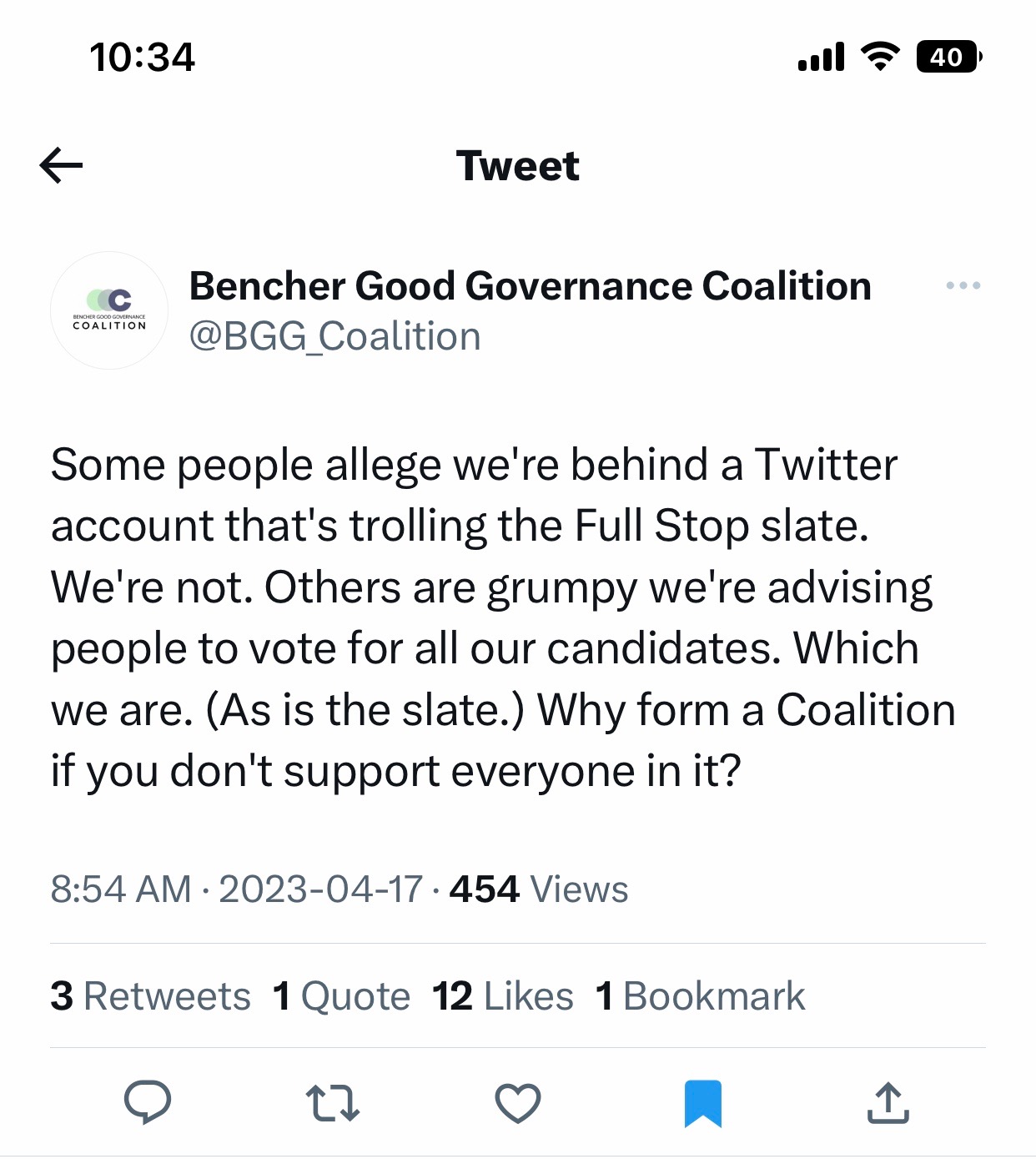
Task: Like the tweet with the heart icon
Action: [x=518, y=1102]
